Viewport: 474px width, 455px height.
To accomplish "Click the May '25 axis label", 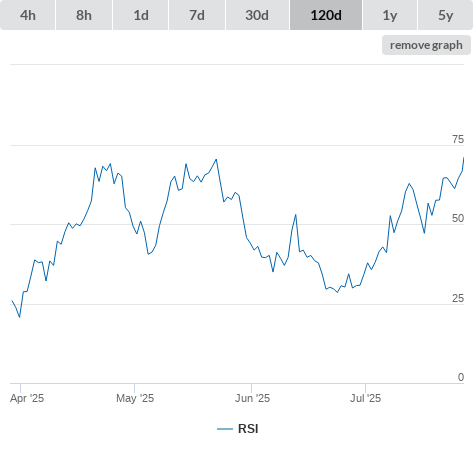I will pyautogui.click(x=135, y=398).
